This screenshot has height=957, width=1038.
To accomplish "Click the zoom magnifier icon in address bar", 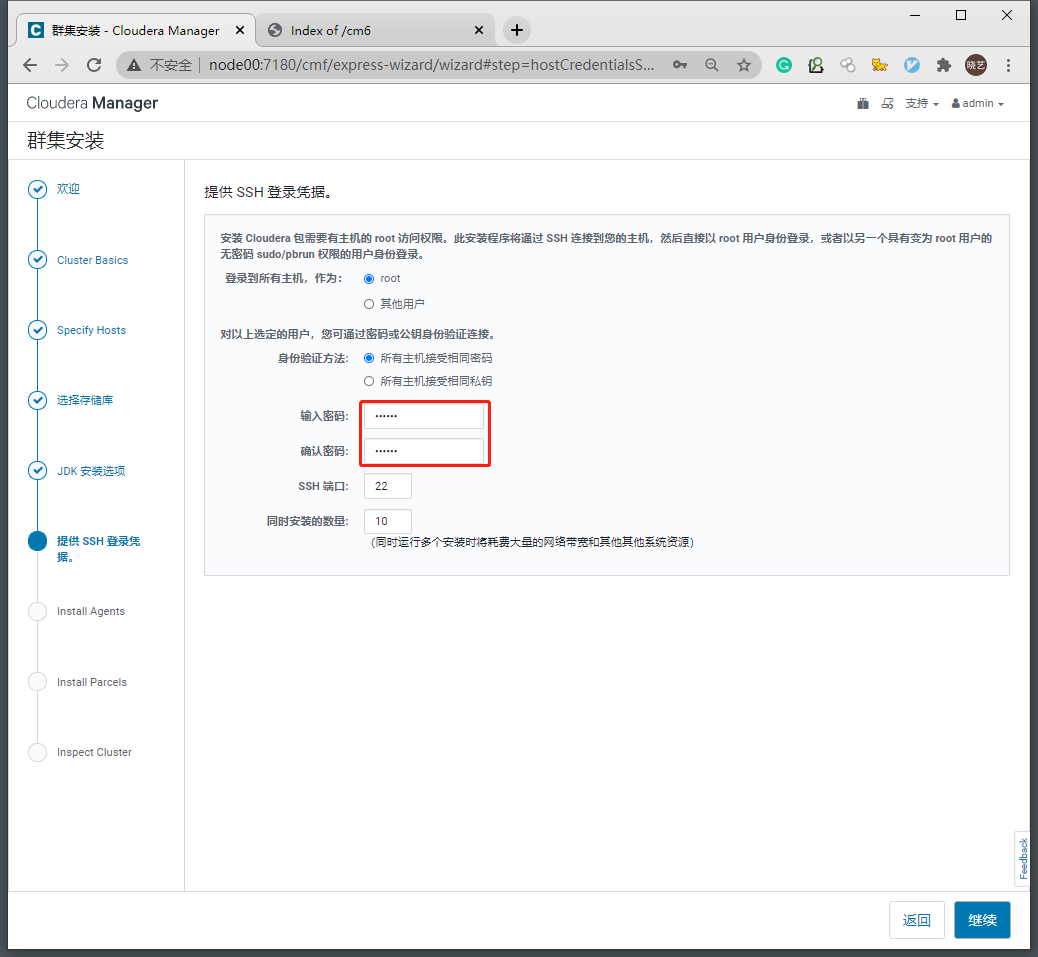I will pos(712,65).
